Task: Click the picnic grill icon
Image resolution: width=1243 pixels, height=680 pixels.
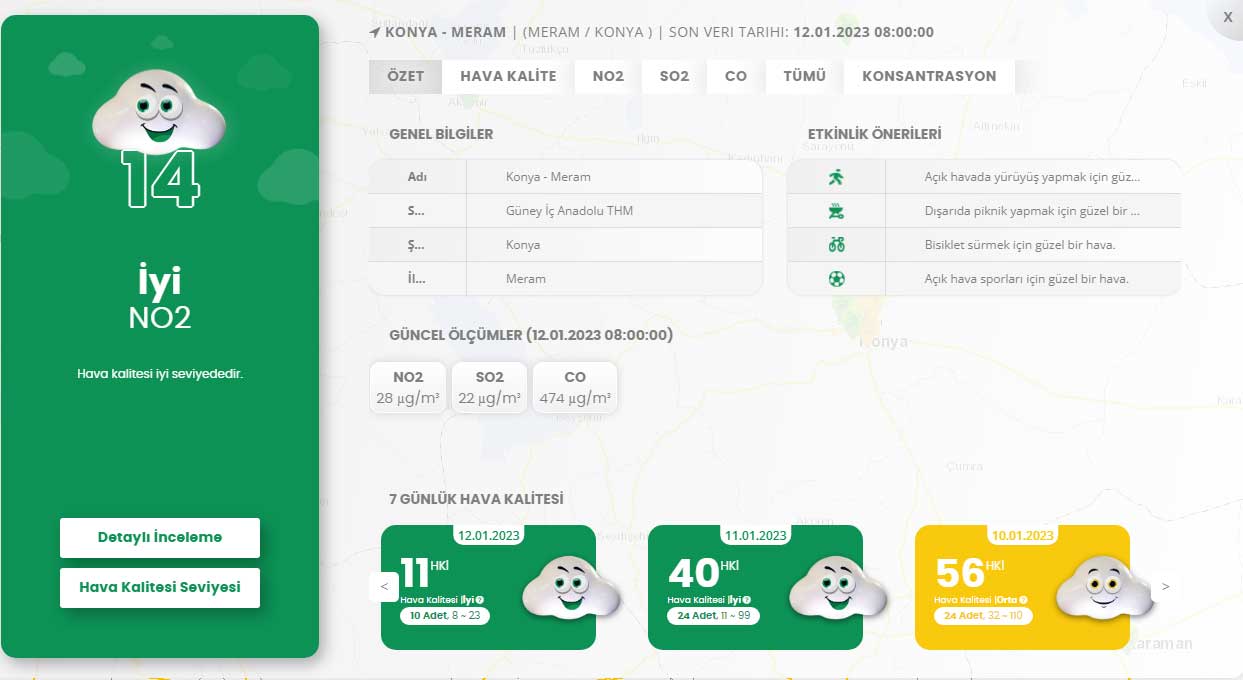Action: pyautogui.click(x=836, y=211)
